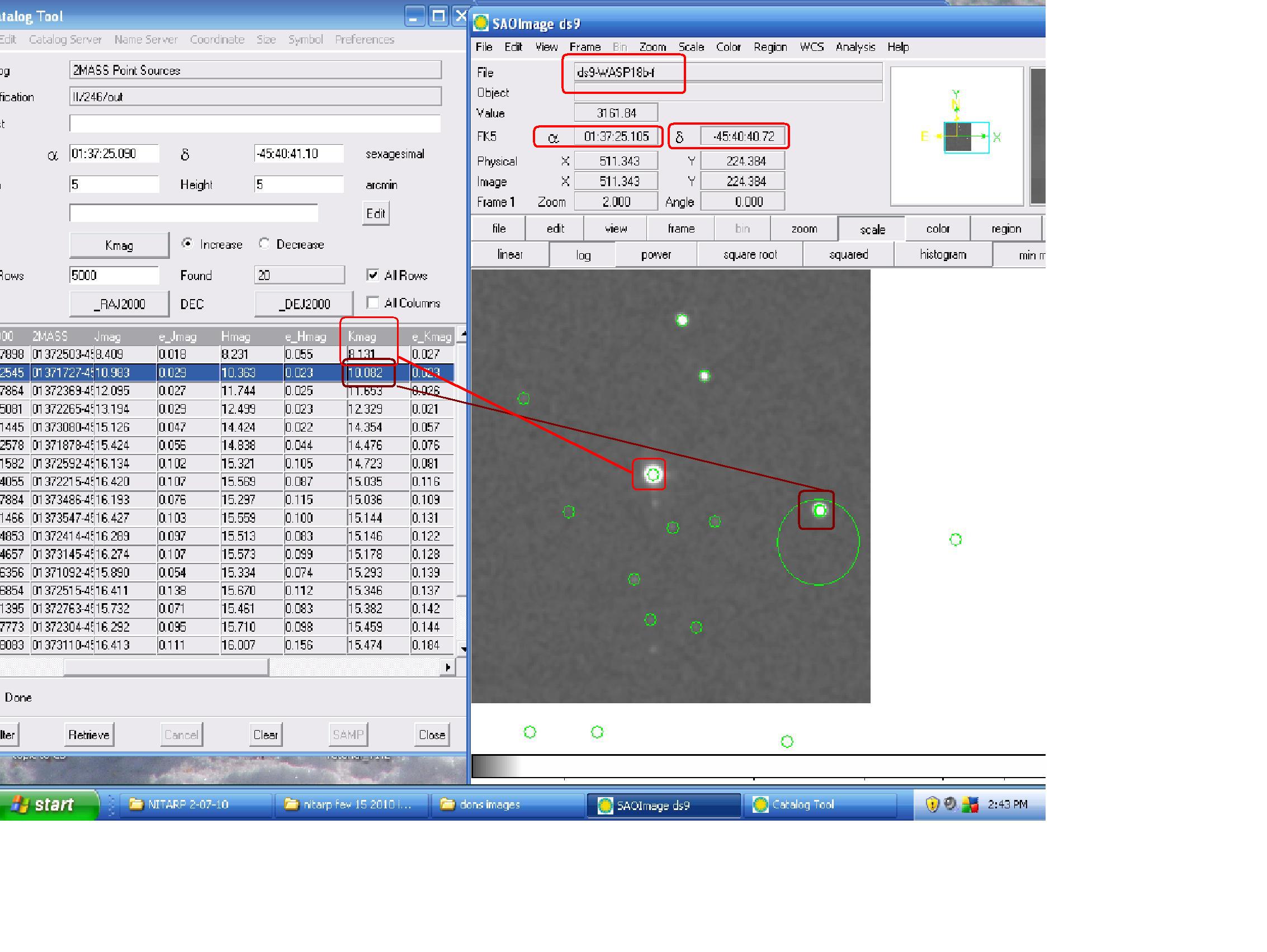Select square root scale button
The image size is (1267, 952).
[x=750, y=254]
